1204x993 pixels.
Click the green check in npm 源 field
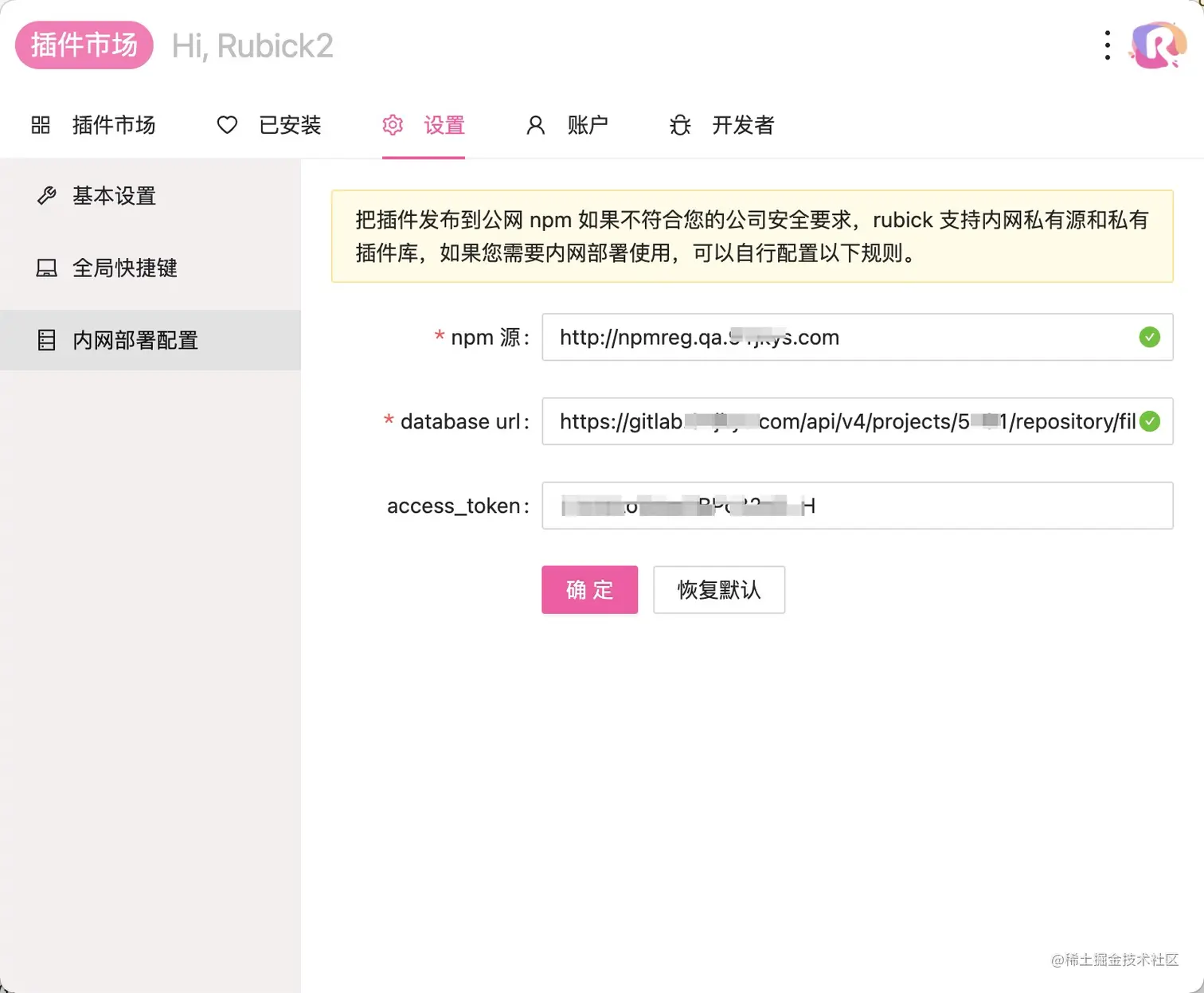tap(1149, 337)
